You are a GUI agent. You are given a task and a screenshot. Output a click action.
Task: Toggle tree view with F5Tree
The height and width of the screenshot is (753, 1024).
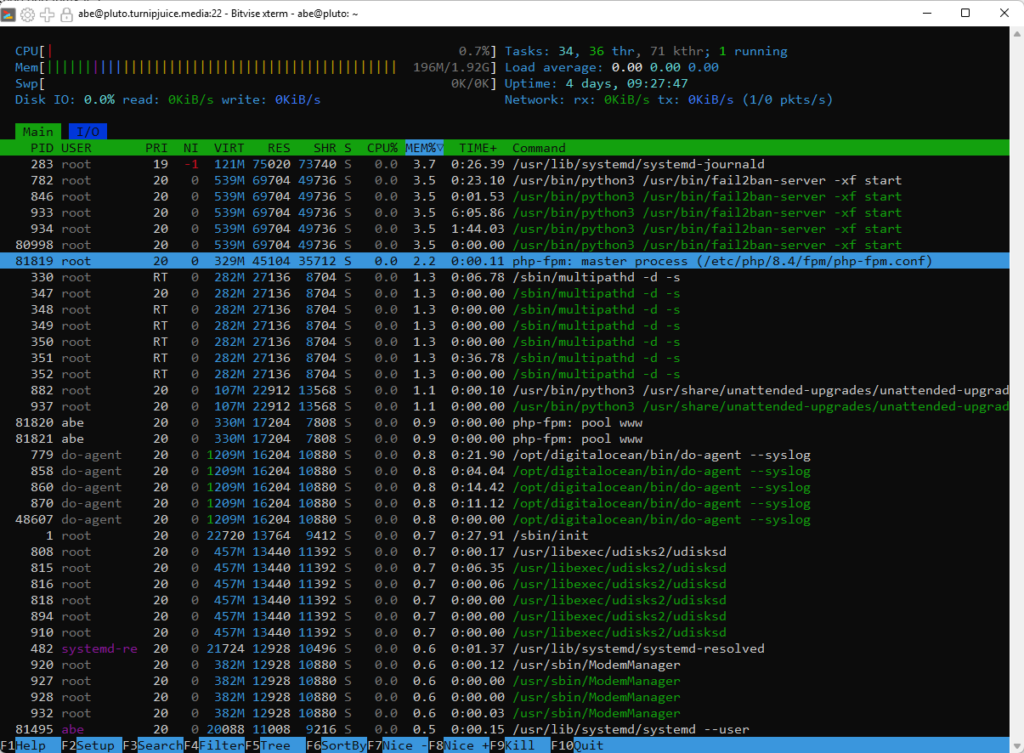pos(270,745)
